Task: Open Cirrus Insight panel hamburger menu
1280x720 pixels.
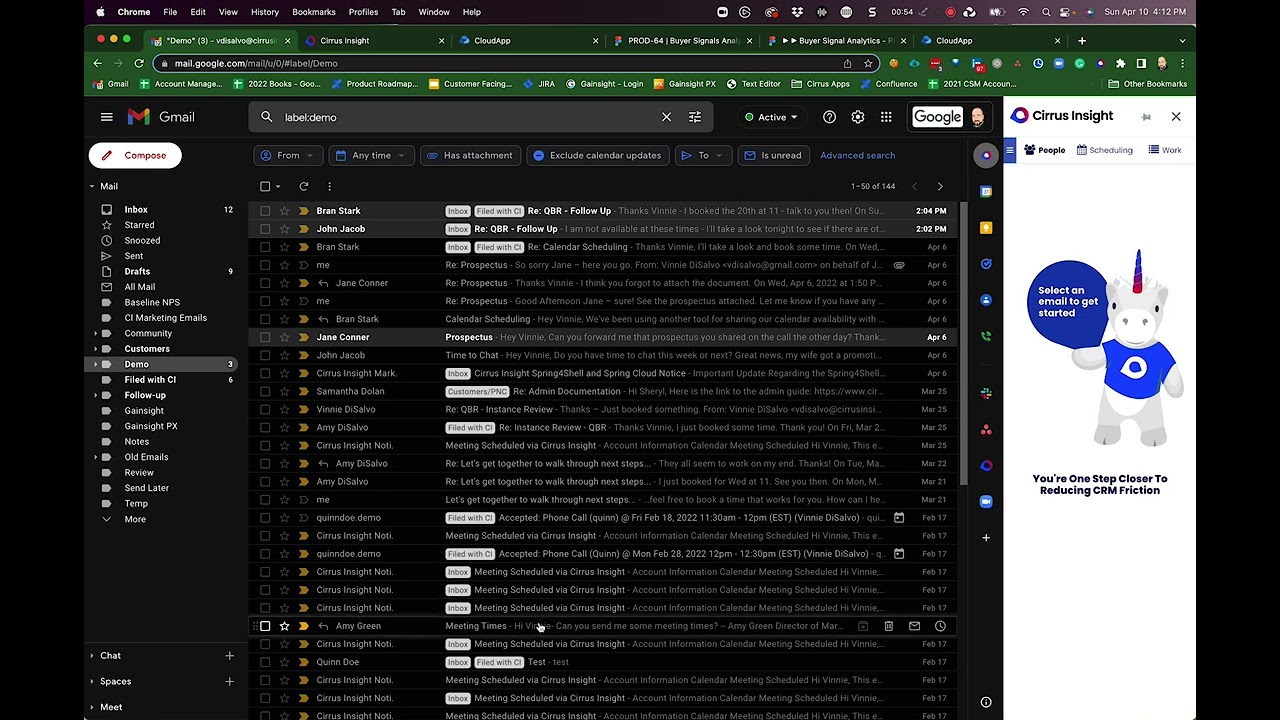Action: (1010, 150)
